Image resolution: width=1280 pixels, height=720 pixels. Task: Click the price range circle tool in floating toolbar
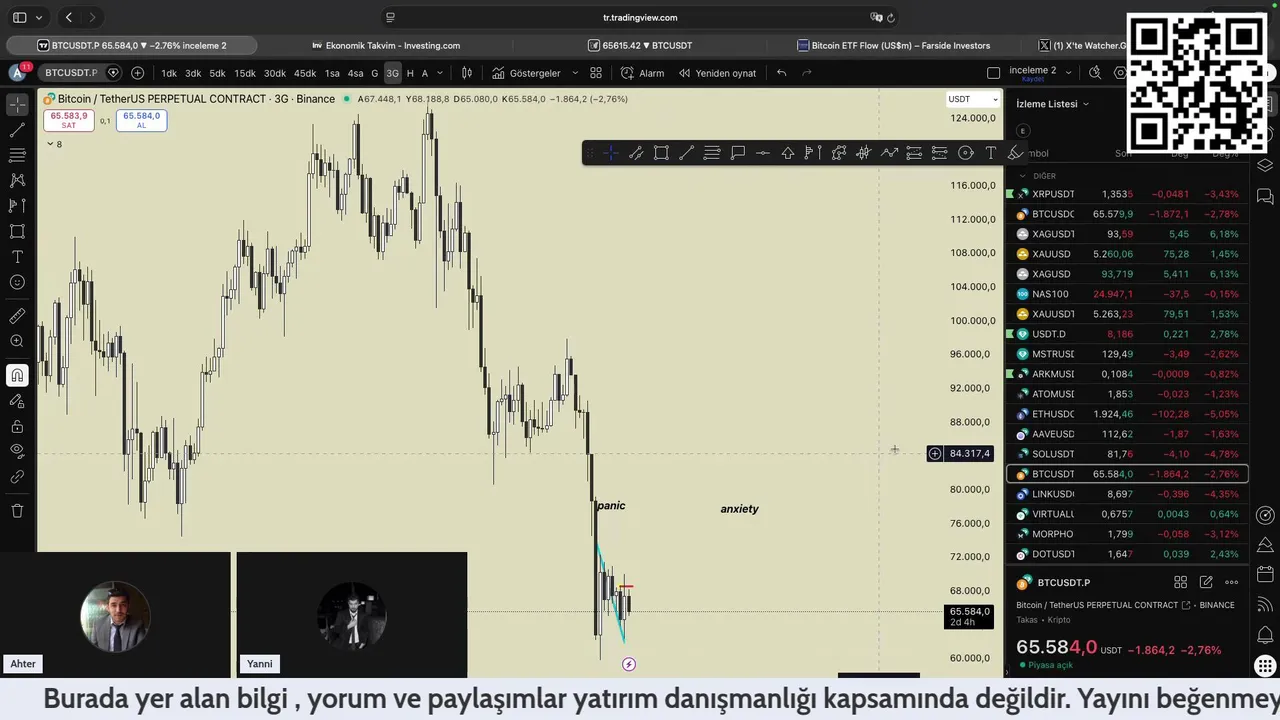coord(965,153)
